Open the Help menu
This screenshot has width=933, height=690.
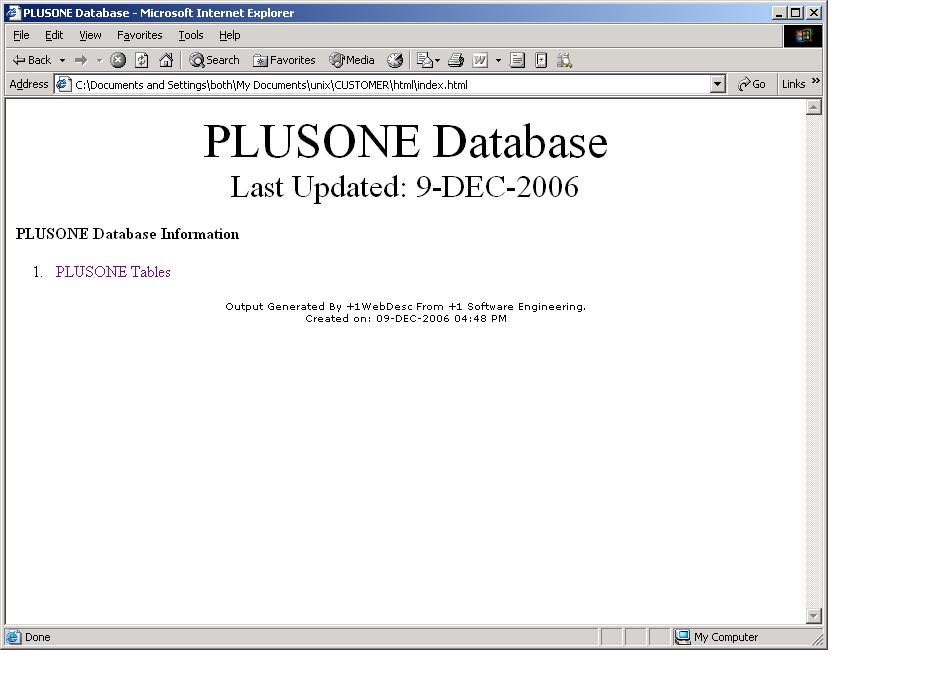pyautogui.click(x=230, y=35)
